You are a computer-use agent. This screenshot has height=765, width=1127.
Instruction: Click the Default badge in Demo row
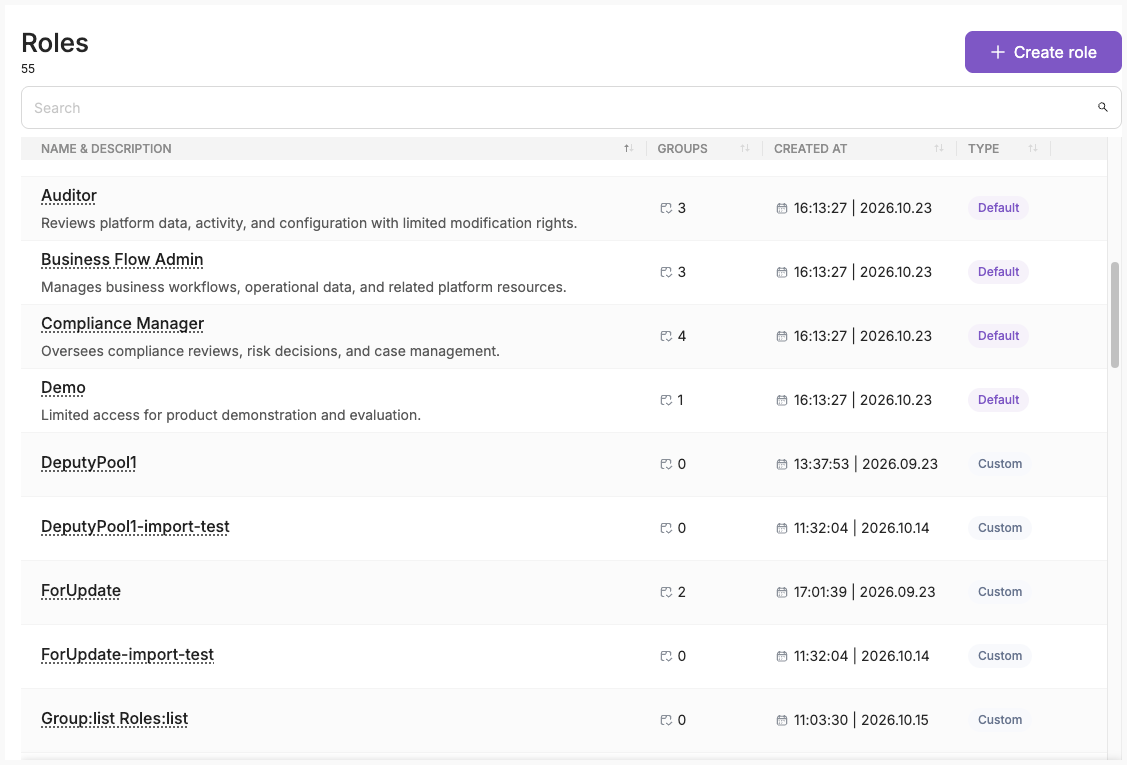[x=998, y=400]
